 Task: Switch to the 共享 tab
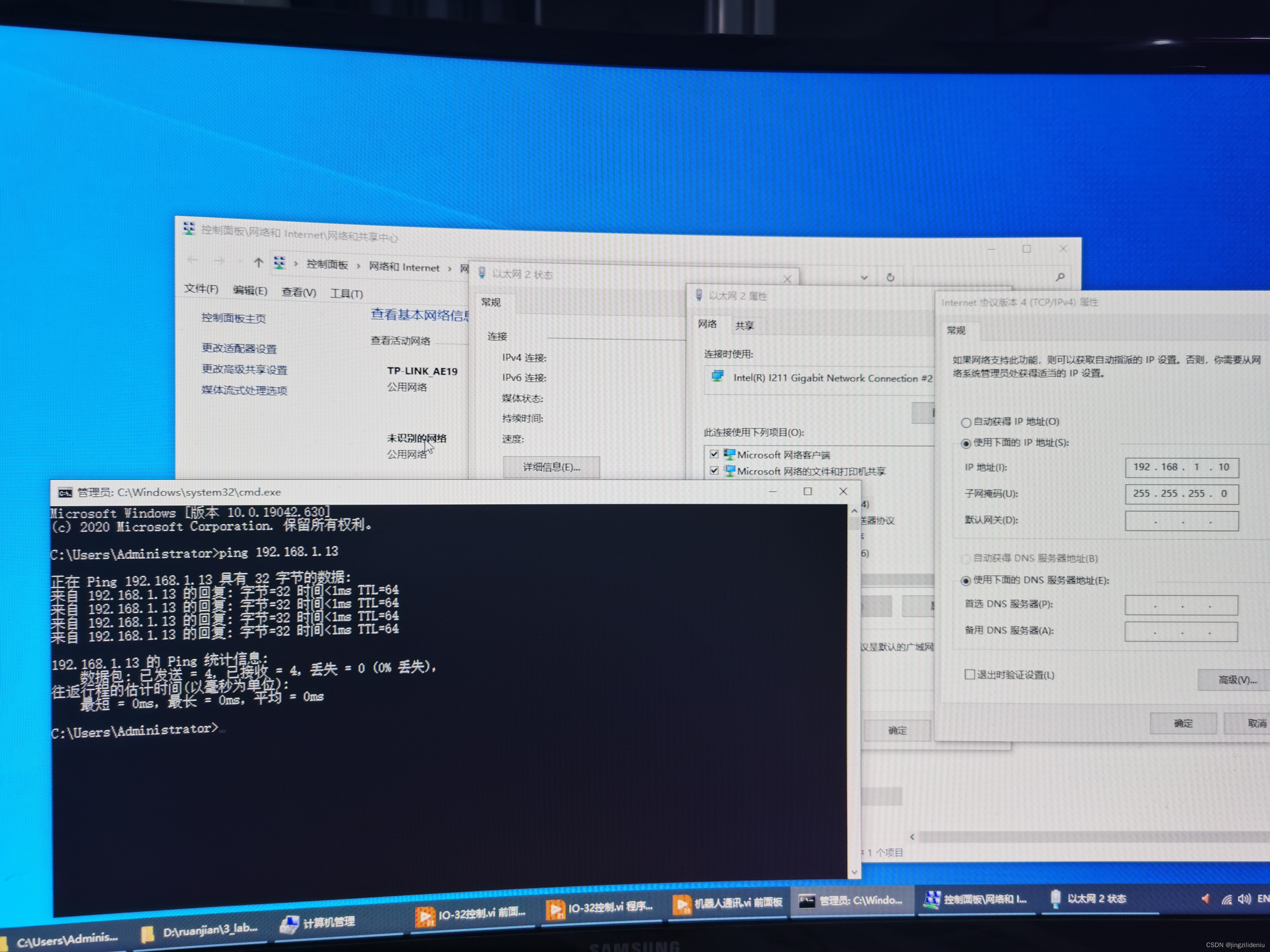pos(744,326)
